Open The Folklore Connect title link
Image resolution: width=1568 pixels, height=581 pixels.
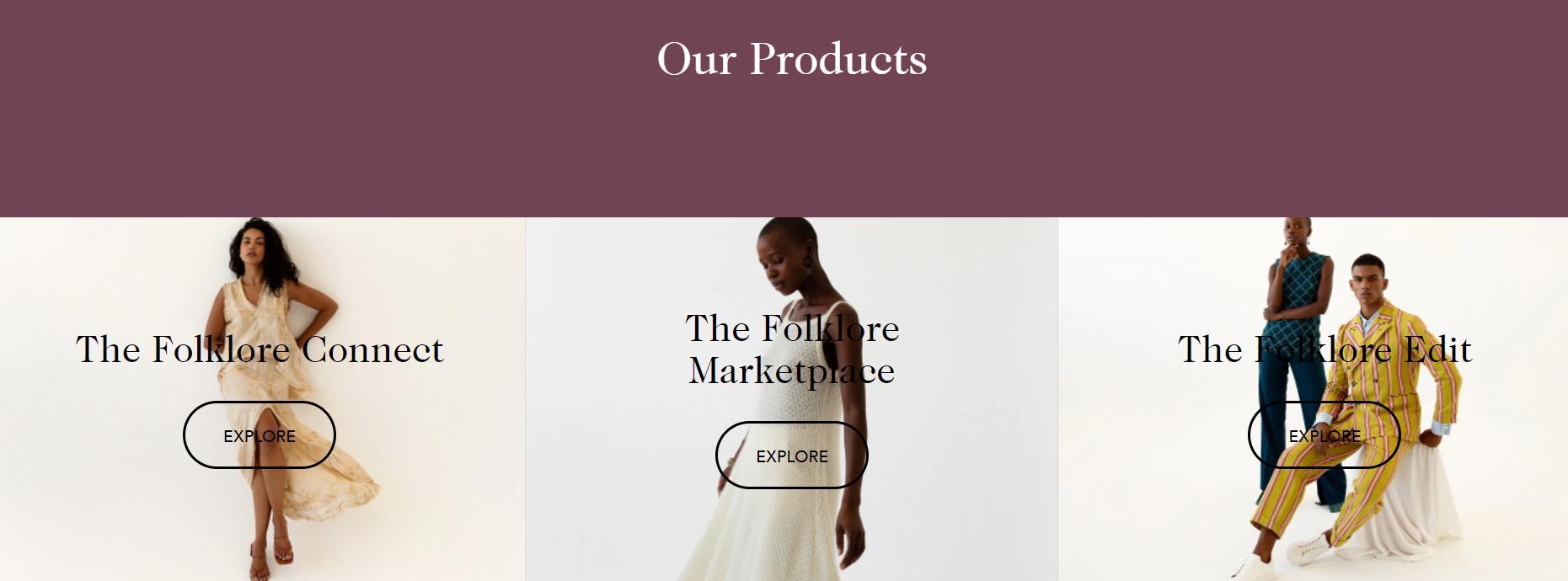tap(260, 349)
